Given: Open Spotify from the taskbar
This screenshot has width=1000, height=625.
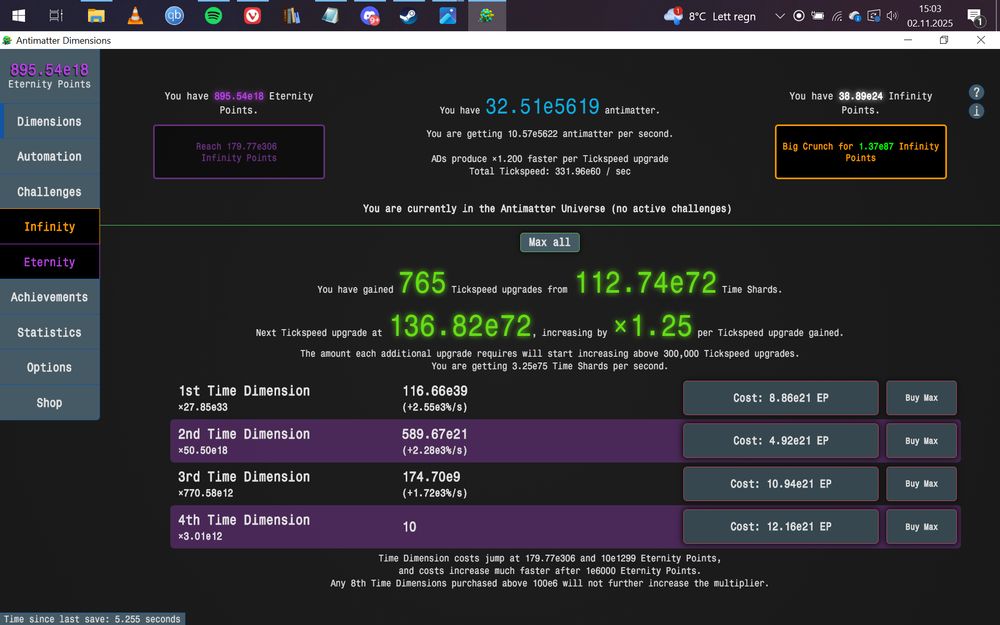Looking at the screenshot, I should (213, 15).
